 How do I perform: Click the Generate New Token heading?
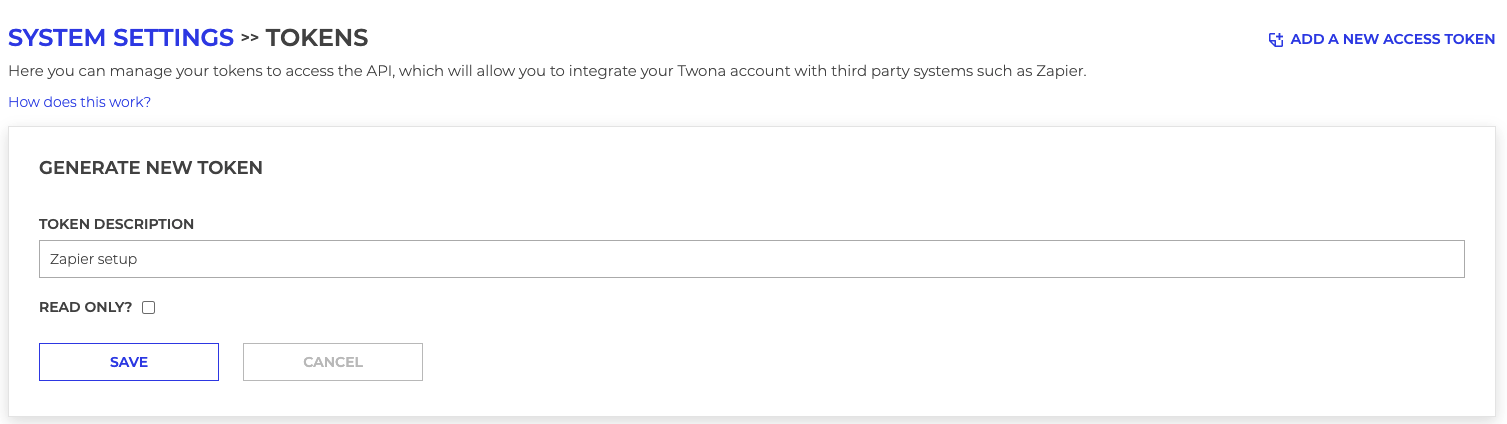(151, 168)
